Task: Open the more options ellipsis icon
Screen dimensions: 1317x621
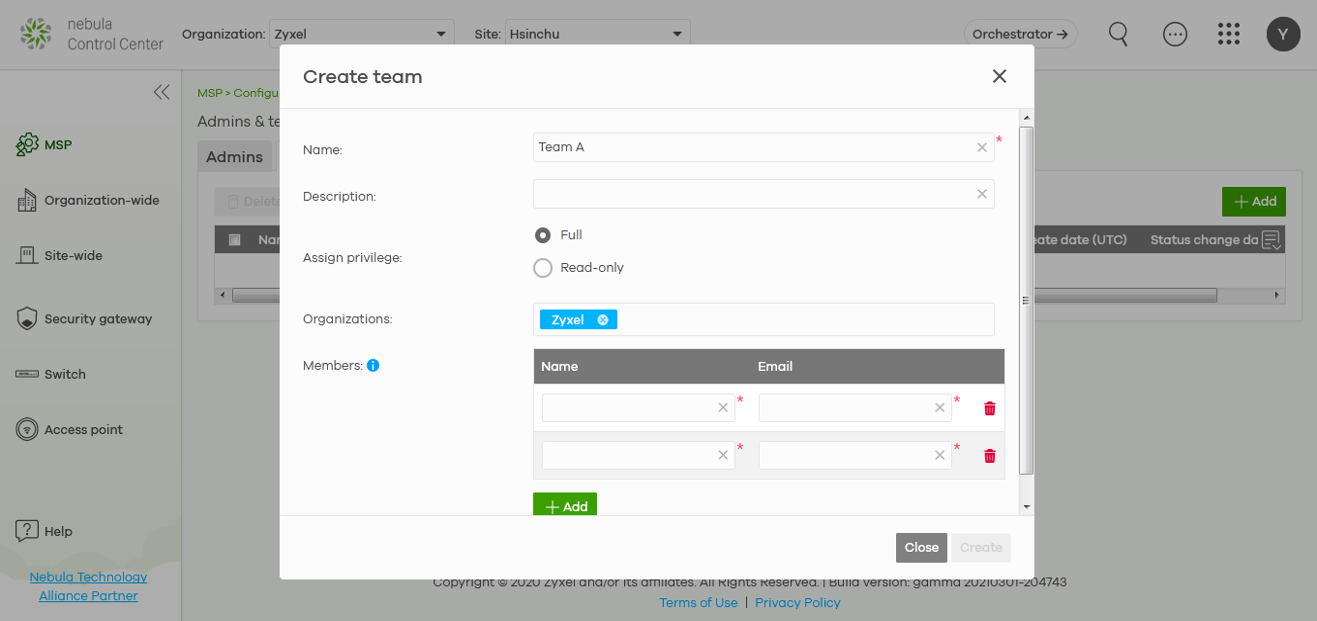Action: 1175,34
